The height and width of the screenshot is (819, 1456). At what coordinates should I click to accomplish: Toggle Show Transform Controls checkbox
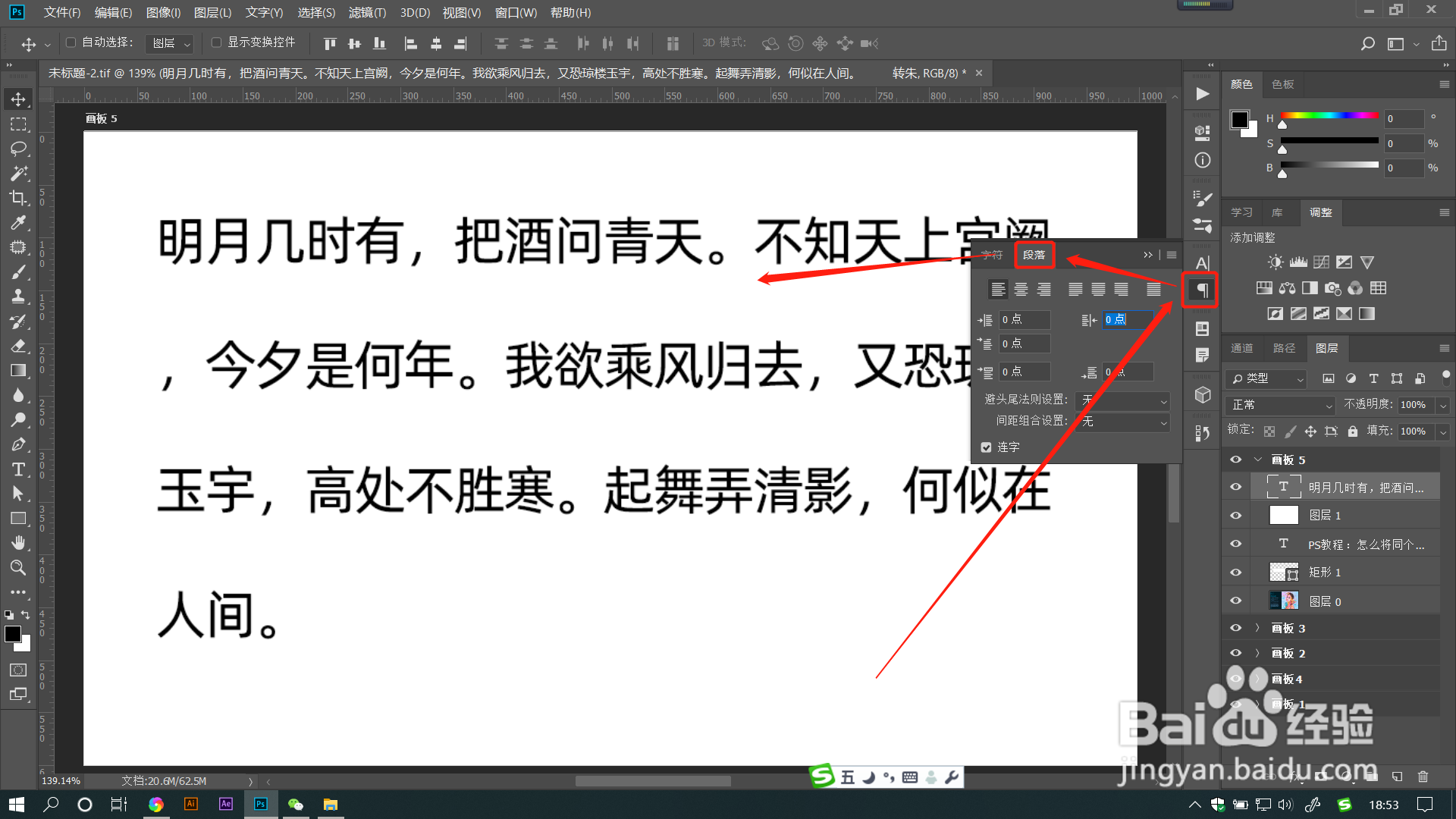pos(216,42)
